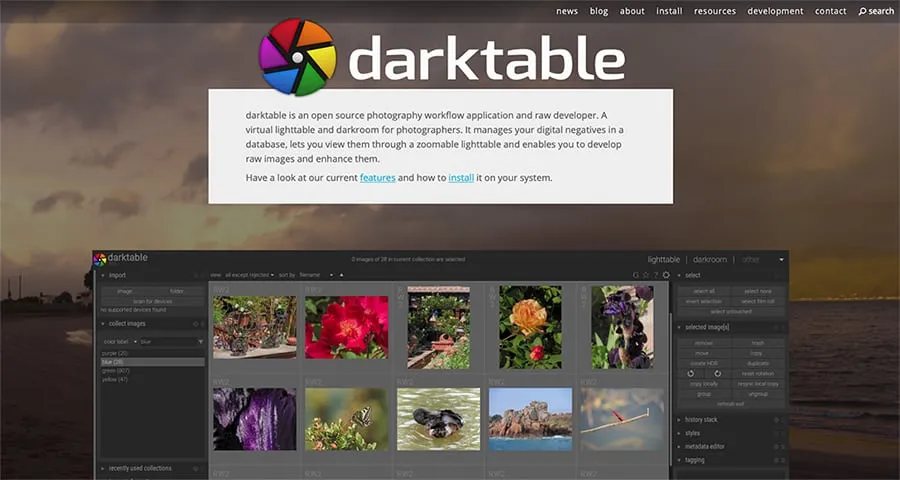The image size is (900, 480).
Task: Click the rotate counter-clockwise icon in selected images panel
Action: pyautogui.click(x=690, y=374)
